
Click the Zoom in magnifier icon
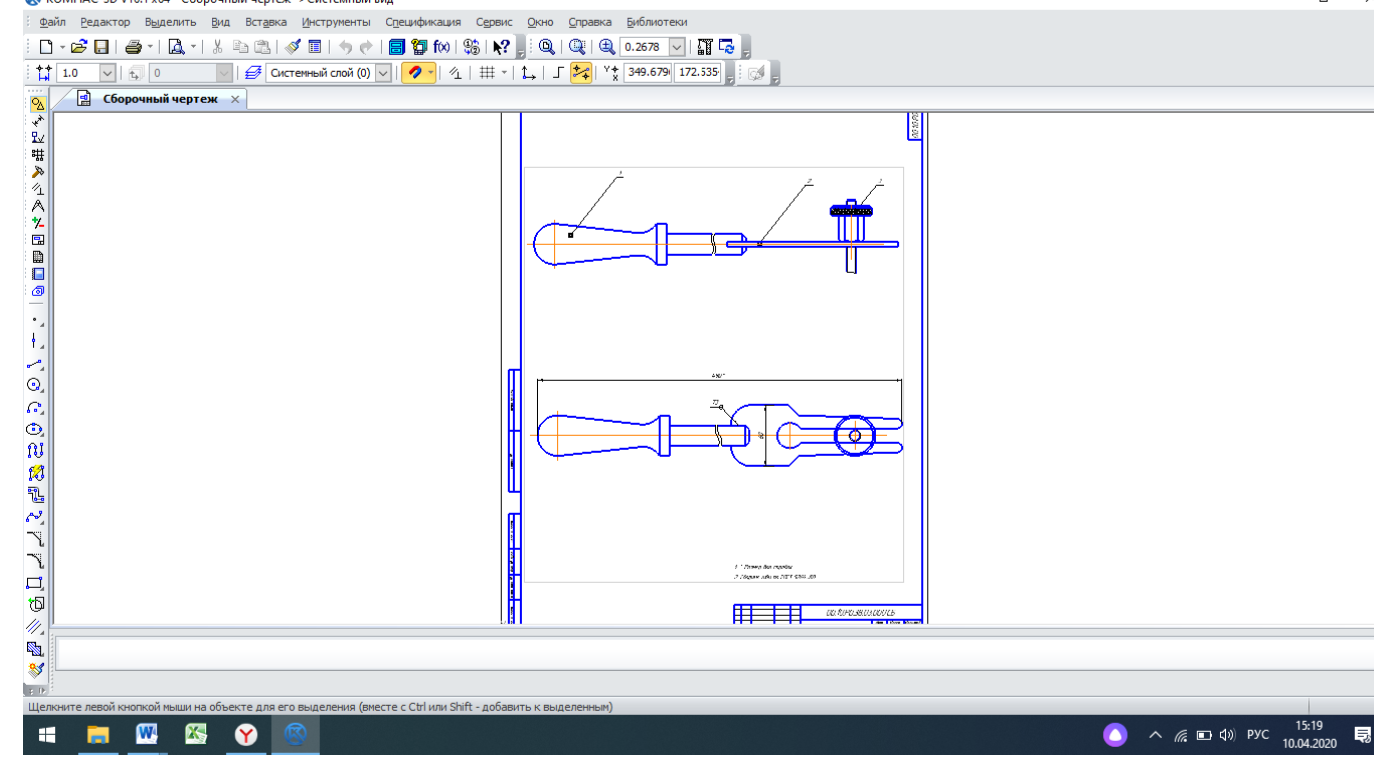pos(606,47)
